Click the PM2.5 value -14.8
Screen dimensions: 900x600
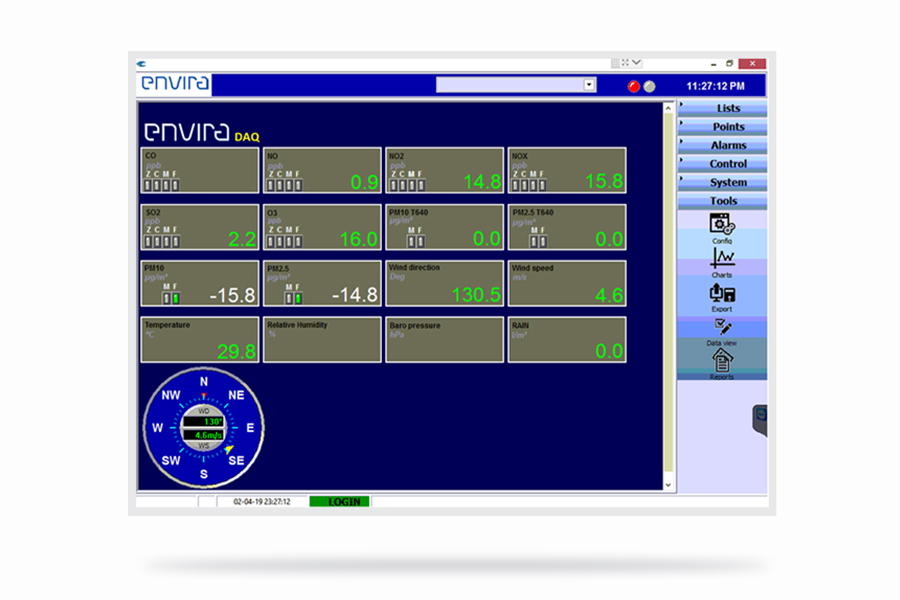355,296
